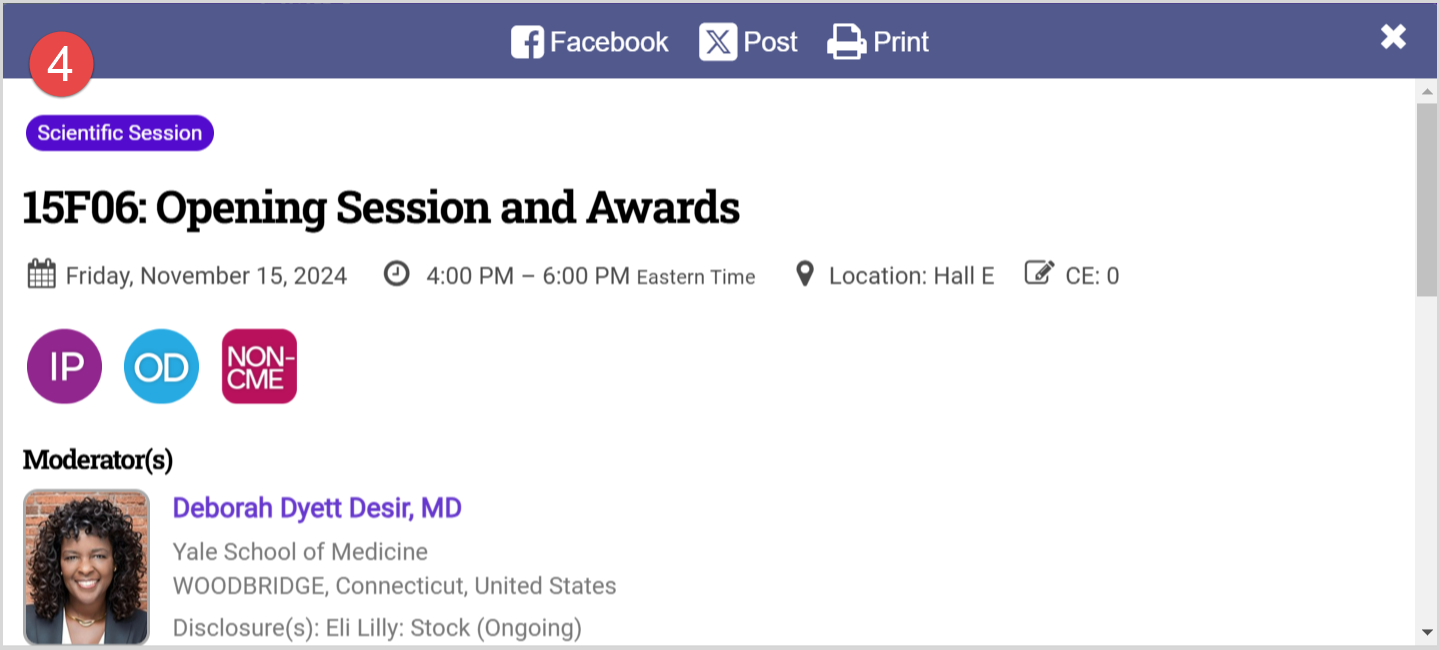This screenshot has width=1440, height=650.
Task: Click Deborah Dyett Desir's photo thumbnail
Action: point(86,566)
